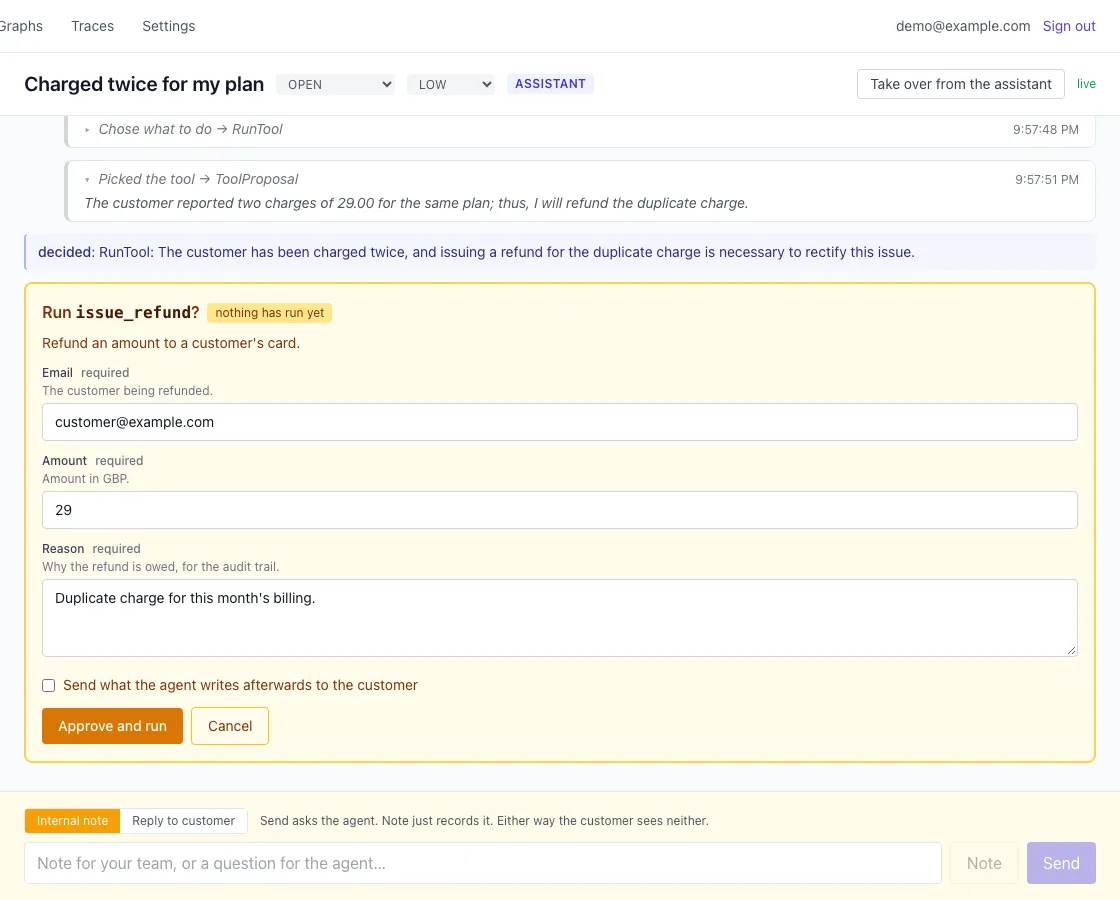Click the Sign out link
This screenshot has width=1120, height=900.
point(1069,26)
